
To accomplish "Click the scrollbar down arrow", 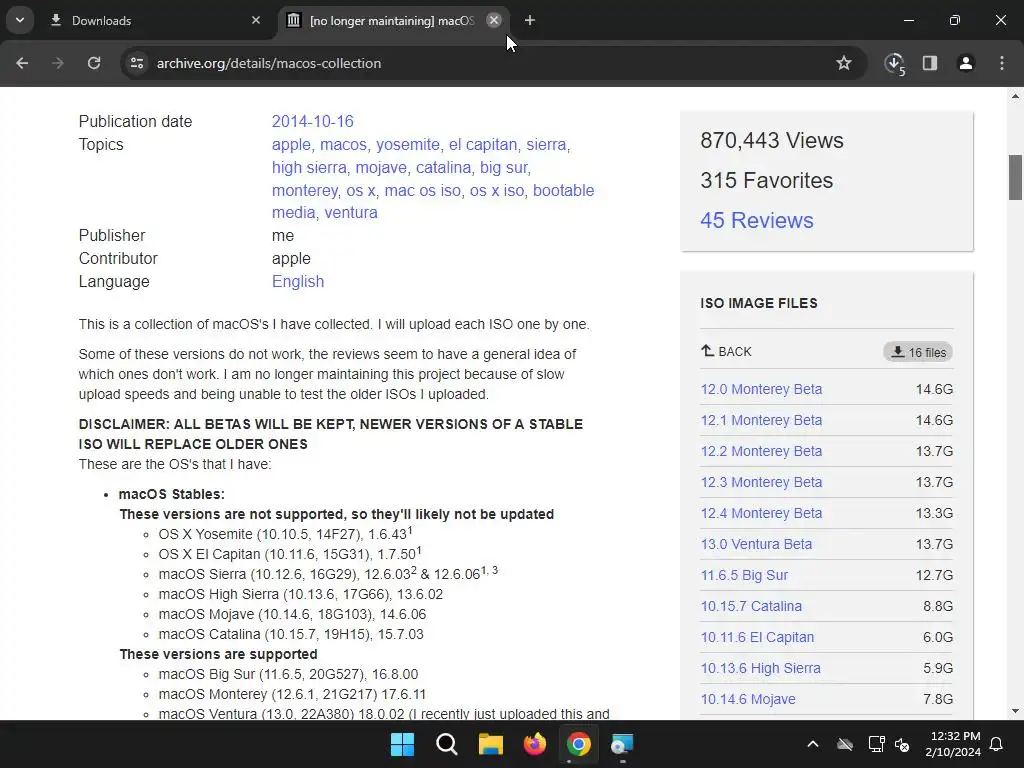I will pos(1015,711).
